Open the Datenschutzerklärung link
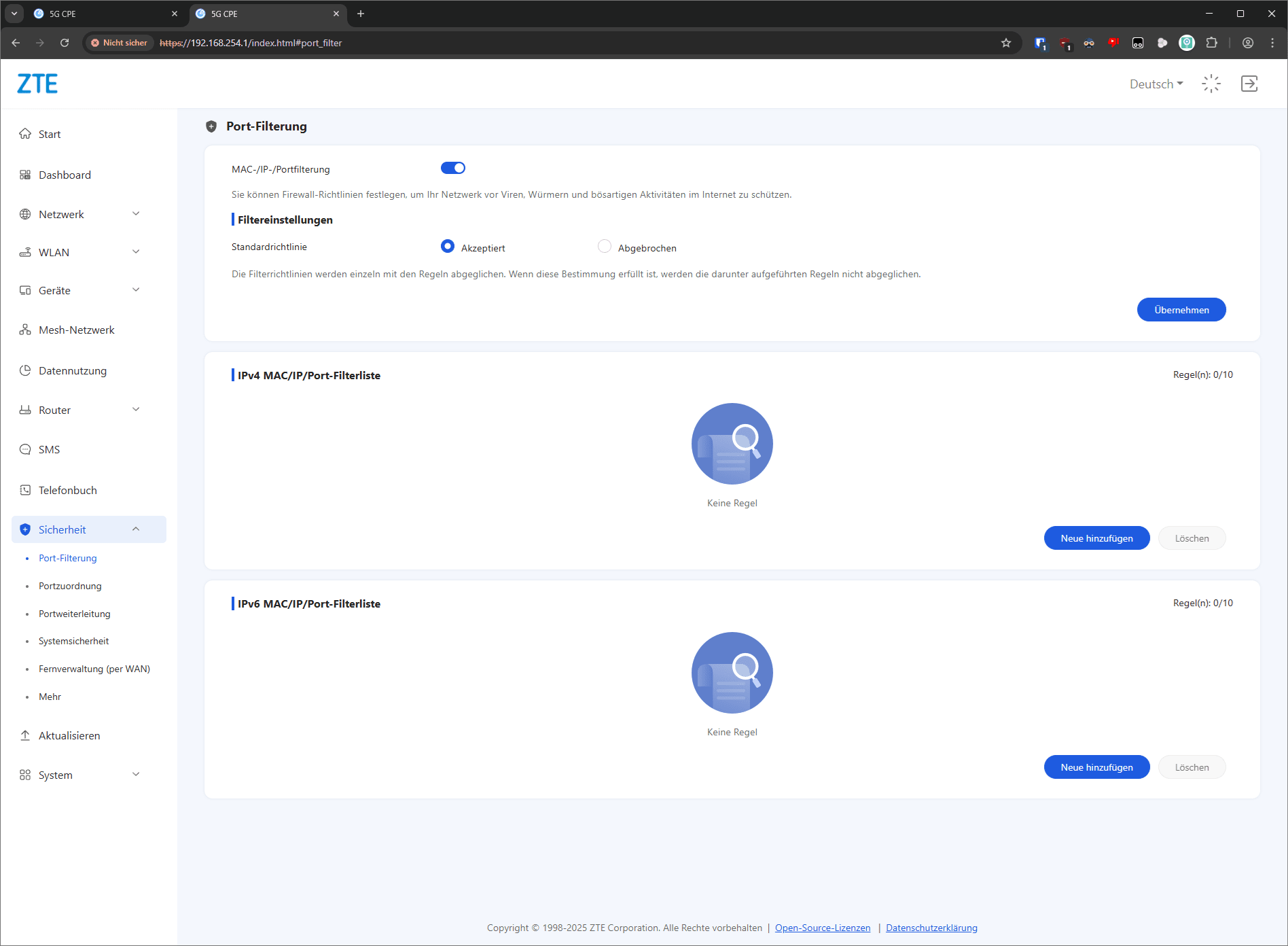1288x946 pixels. point(931,928)
